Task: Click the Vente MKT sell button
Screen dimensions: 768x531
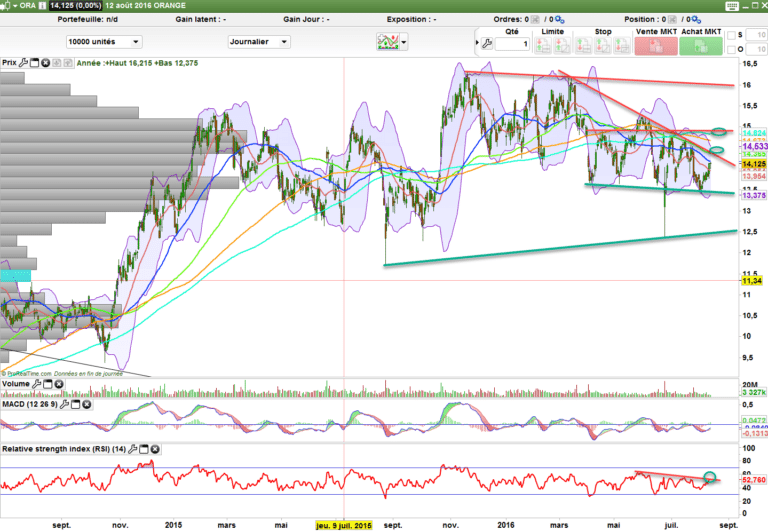Action: [655, 46]
